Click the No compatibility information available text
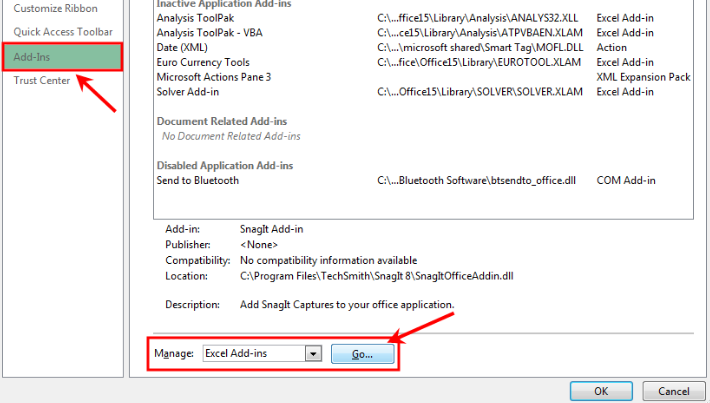 [x=328, y=260]
